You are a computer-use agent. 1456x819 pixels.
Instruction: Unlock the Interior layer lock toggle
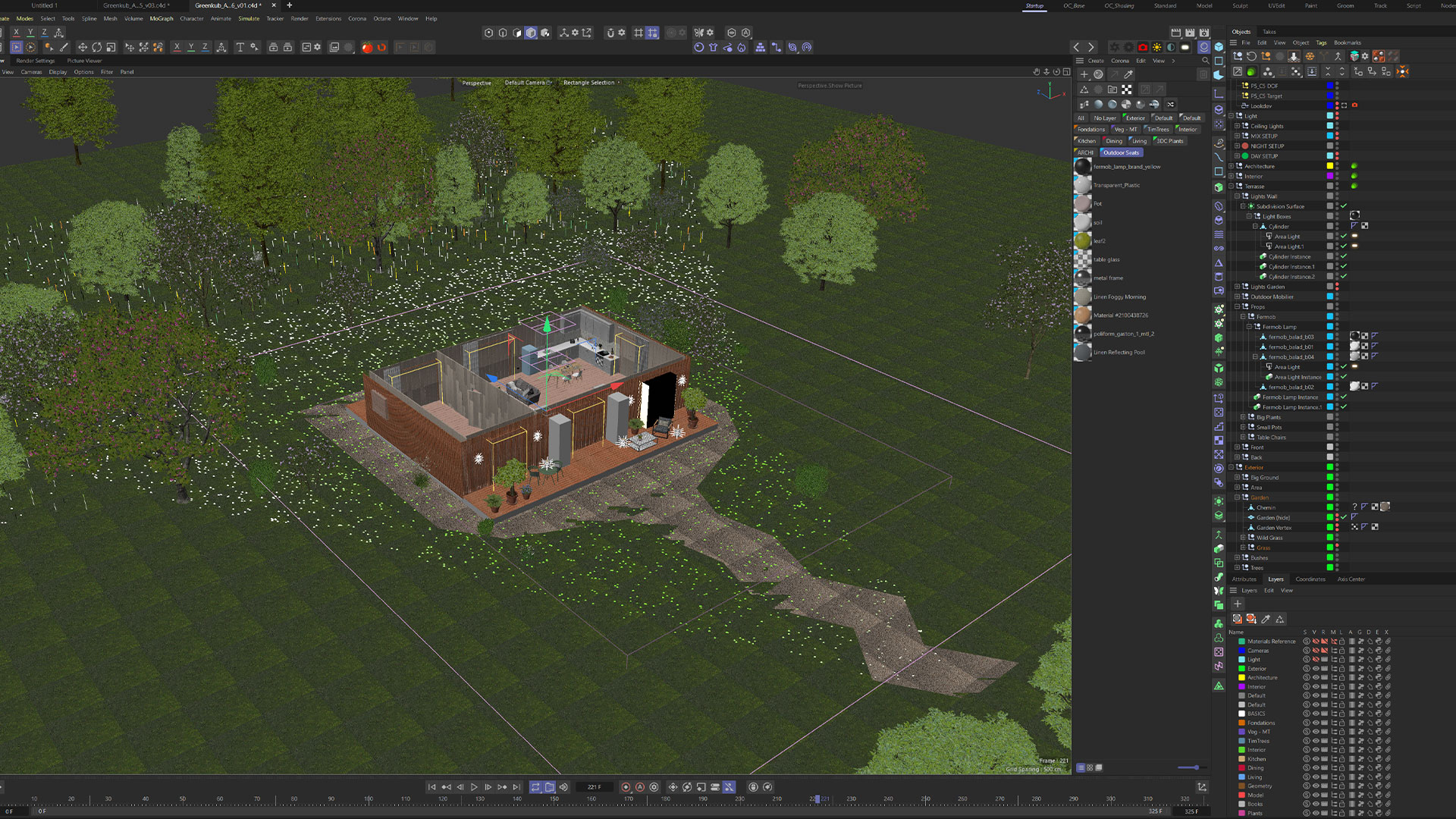[x=1342, y=687]
